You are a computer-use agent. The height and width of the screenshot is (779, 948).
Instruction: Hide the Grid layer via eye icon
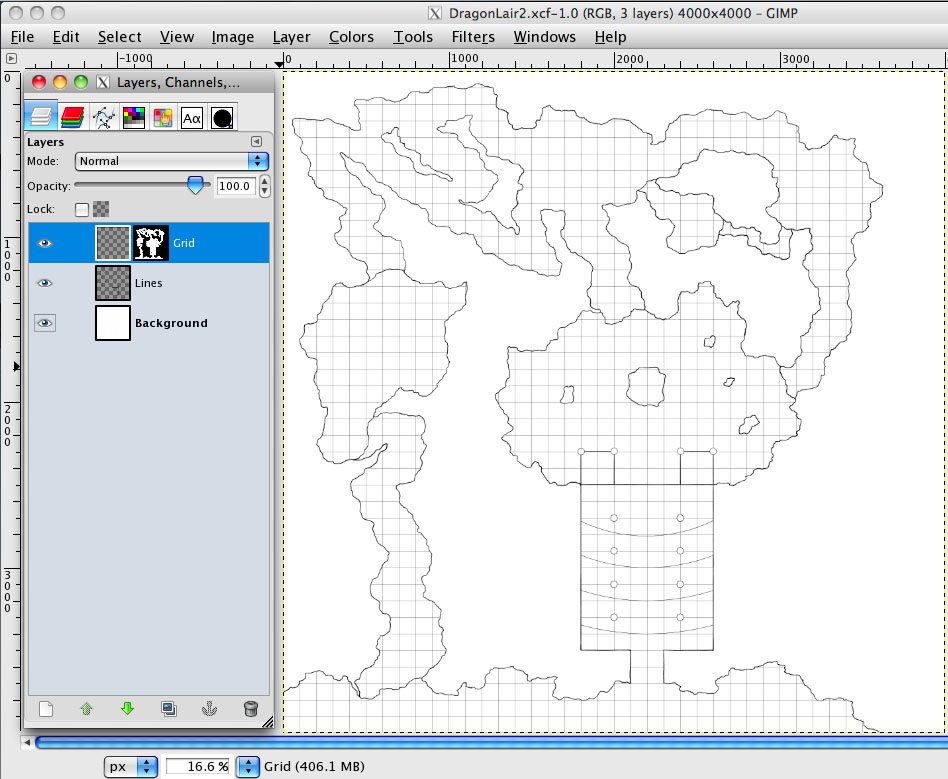pyautogui.click(x=44, y=243)
